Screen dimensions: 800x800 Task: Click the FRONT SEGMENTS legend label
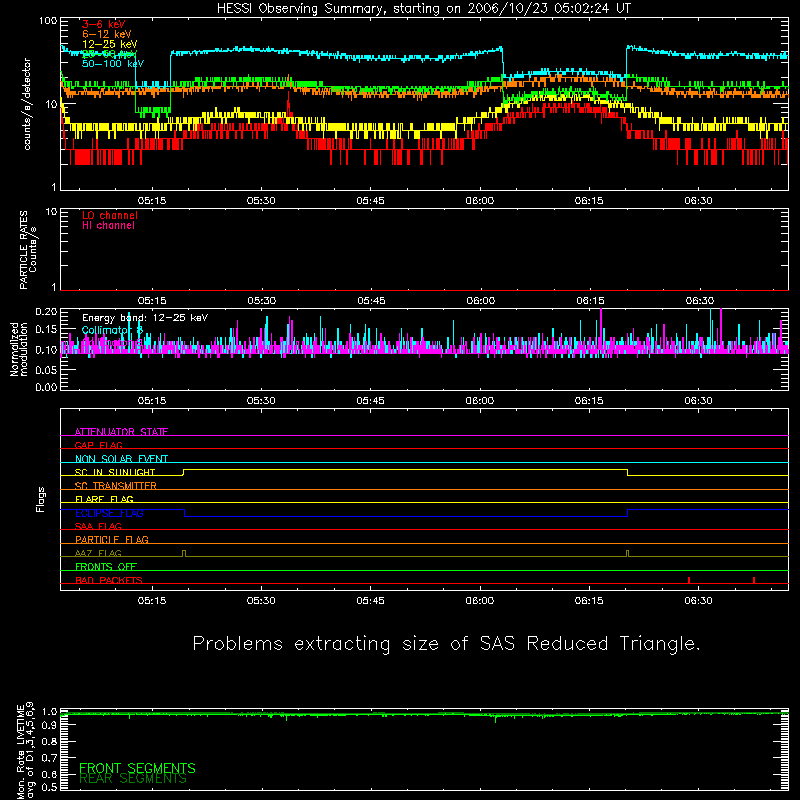point(137,768)
